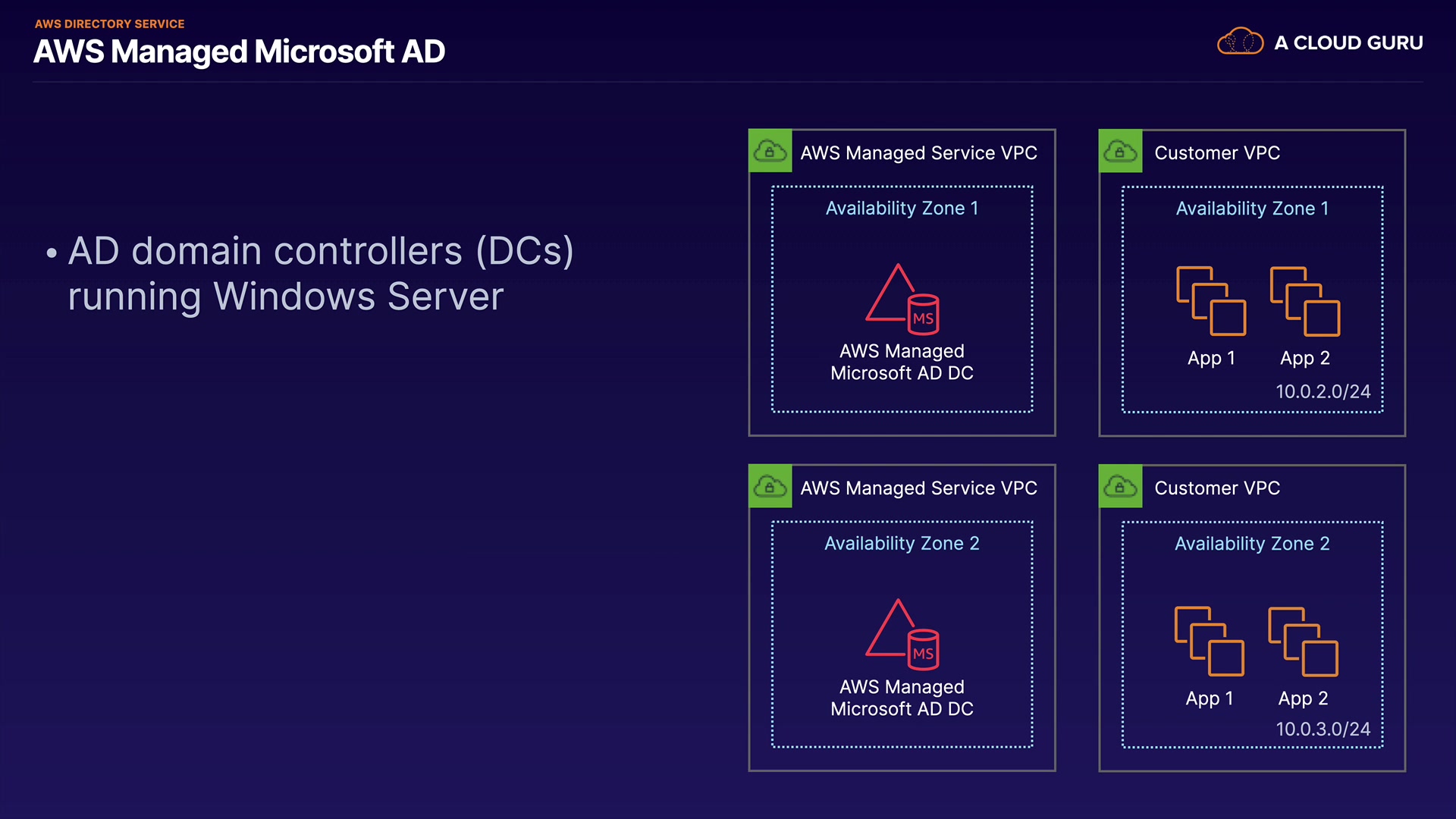Click the App 1 icon in Availability Zone 1
1456x819 pixels.
click(1211, 300)
